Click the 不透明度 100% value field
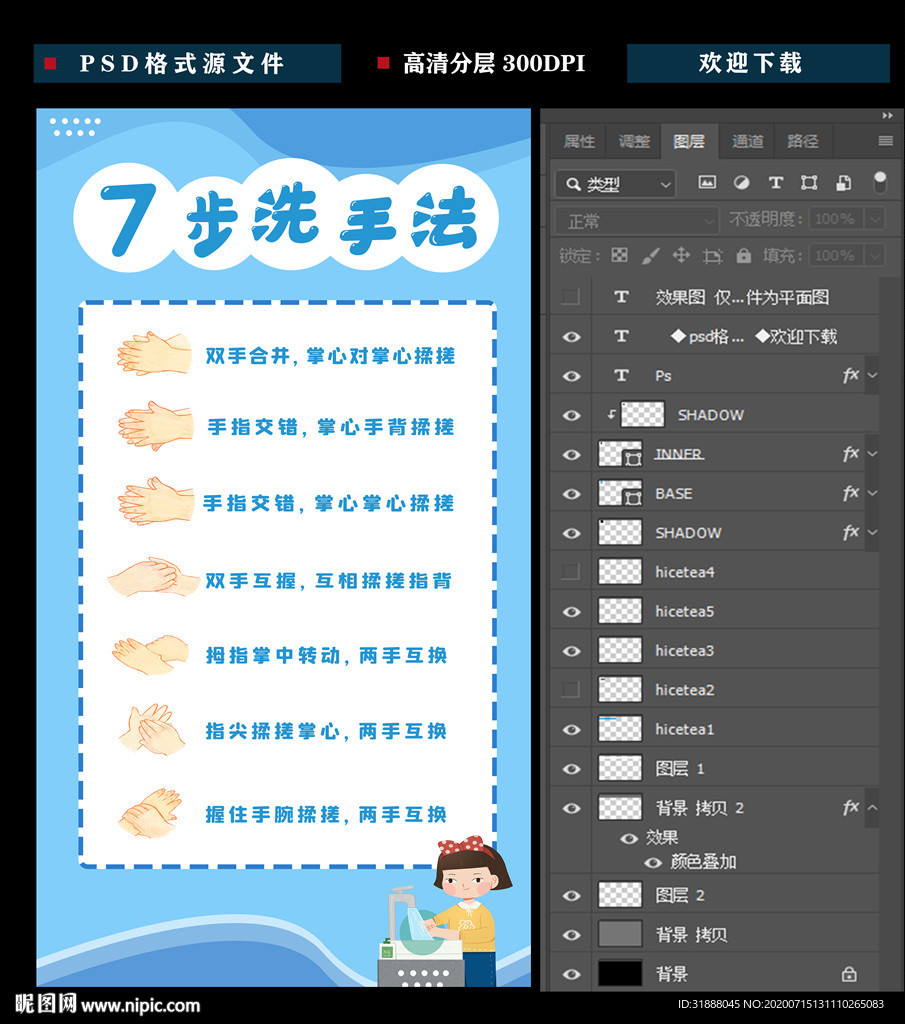The width and height of the screenshot is (905, 1024). [x=836, y=219]
